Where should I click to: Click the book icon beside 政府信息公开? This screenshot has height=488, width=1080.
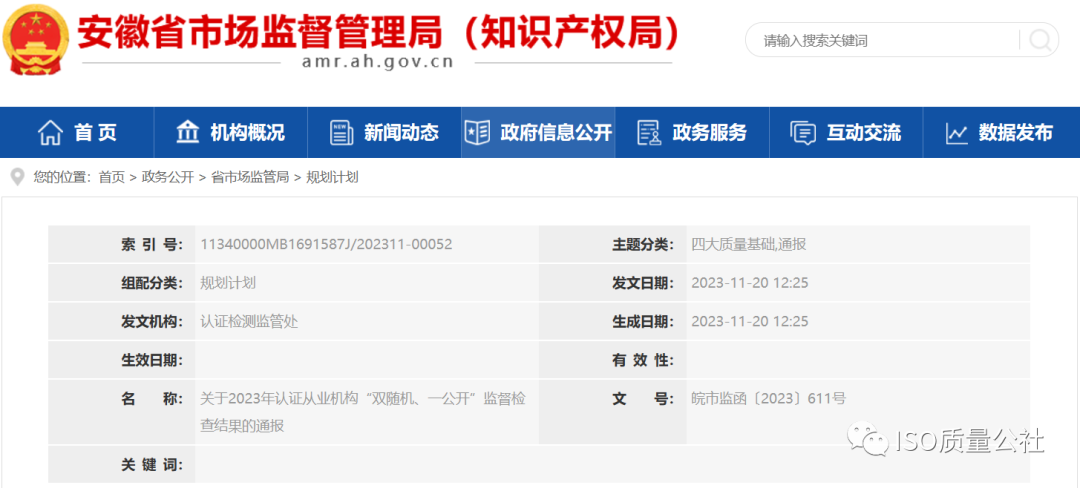pos(477,132)
